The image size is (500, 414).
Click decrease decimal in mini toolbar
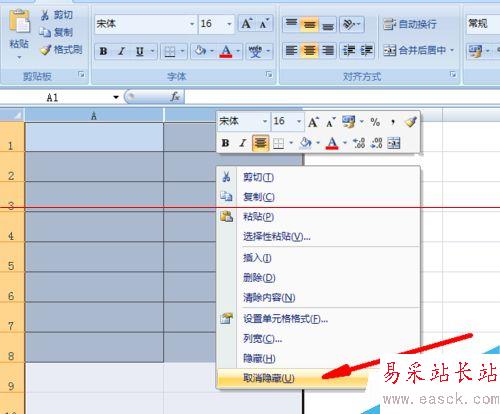pos(376,143)
